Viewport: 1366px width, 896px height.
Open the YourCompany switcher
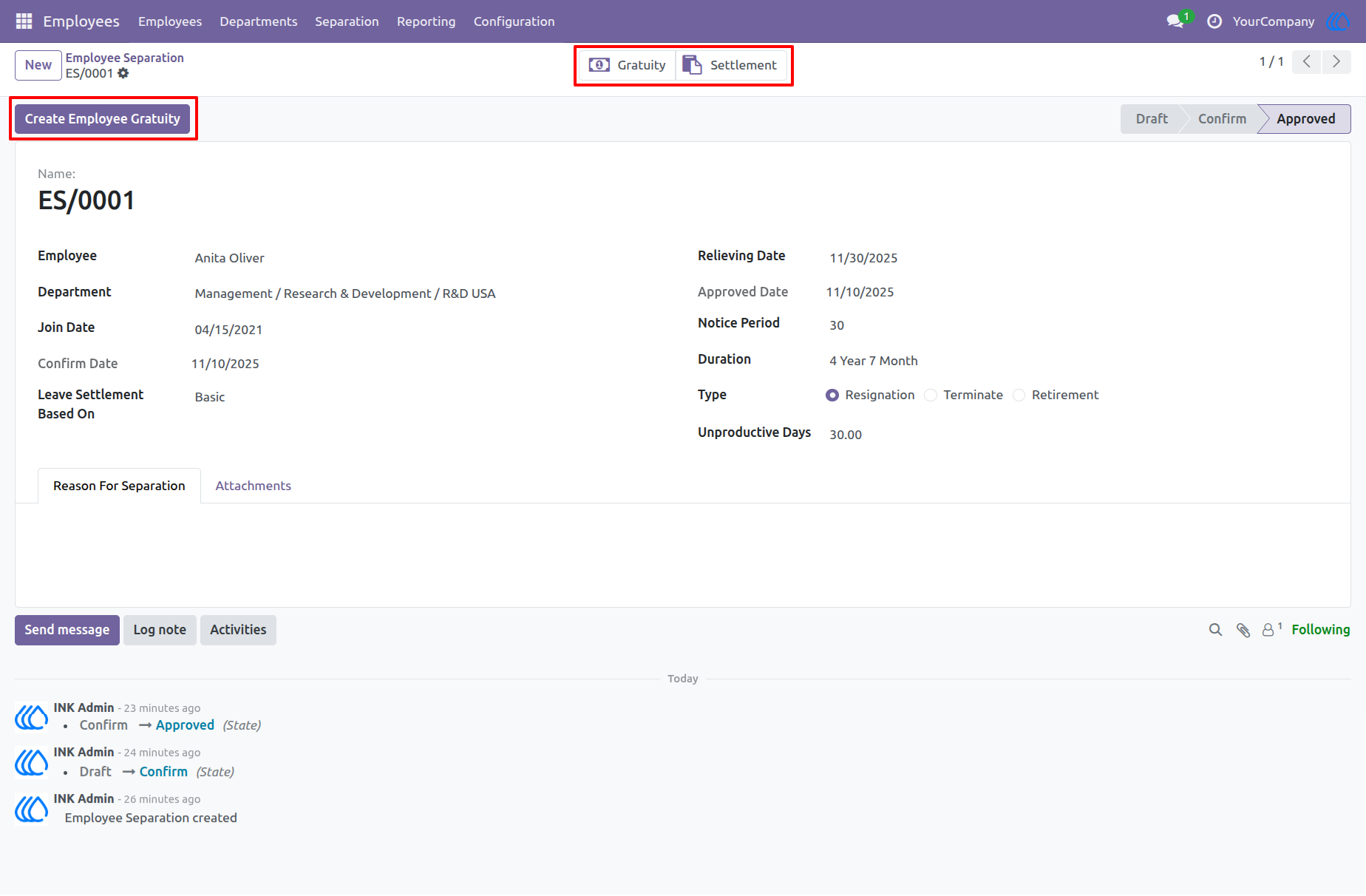pos(1274,21)
